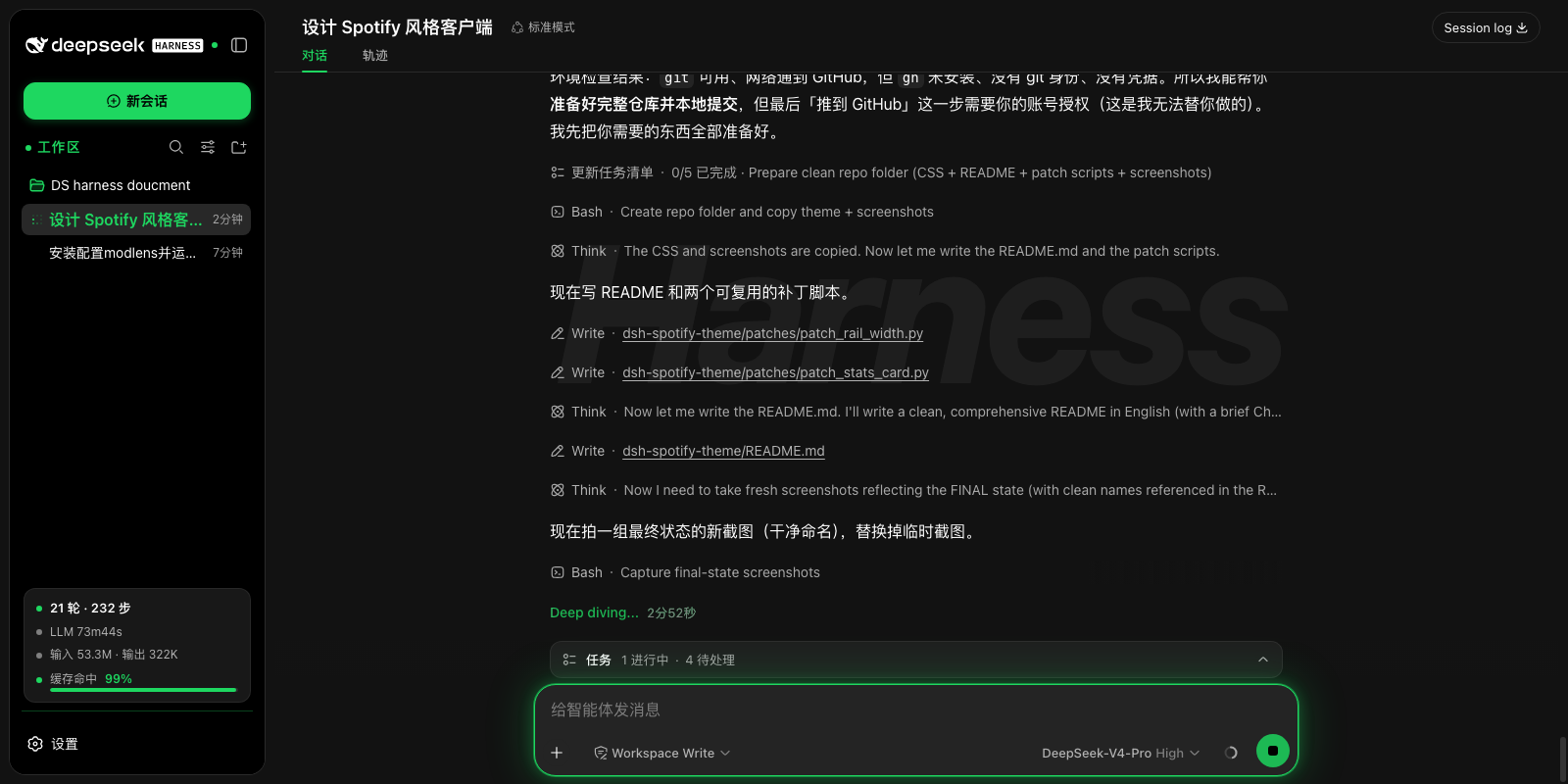Open the 安装配置modlens session
The image size is (1568, 784).
pyautogui.click(x=136, y=253)
